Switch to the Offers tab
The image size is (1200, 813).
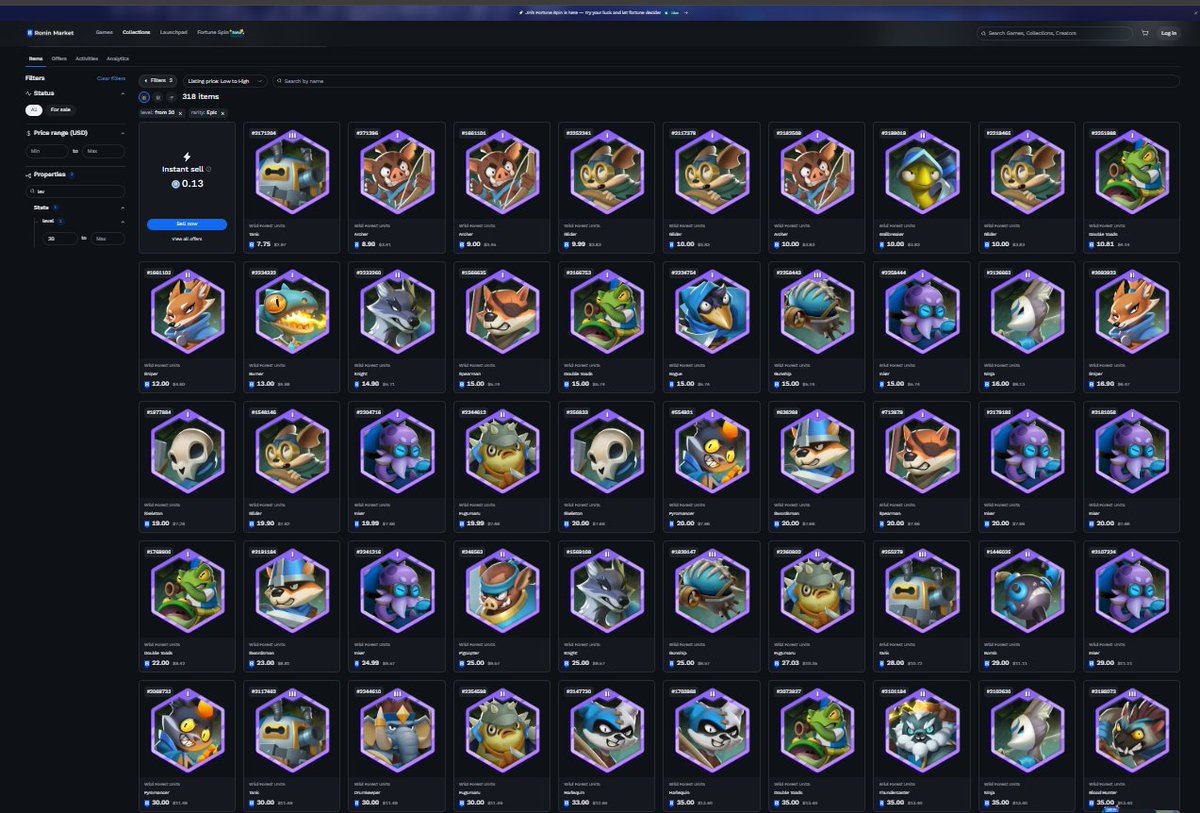tap(59, 59)
